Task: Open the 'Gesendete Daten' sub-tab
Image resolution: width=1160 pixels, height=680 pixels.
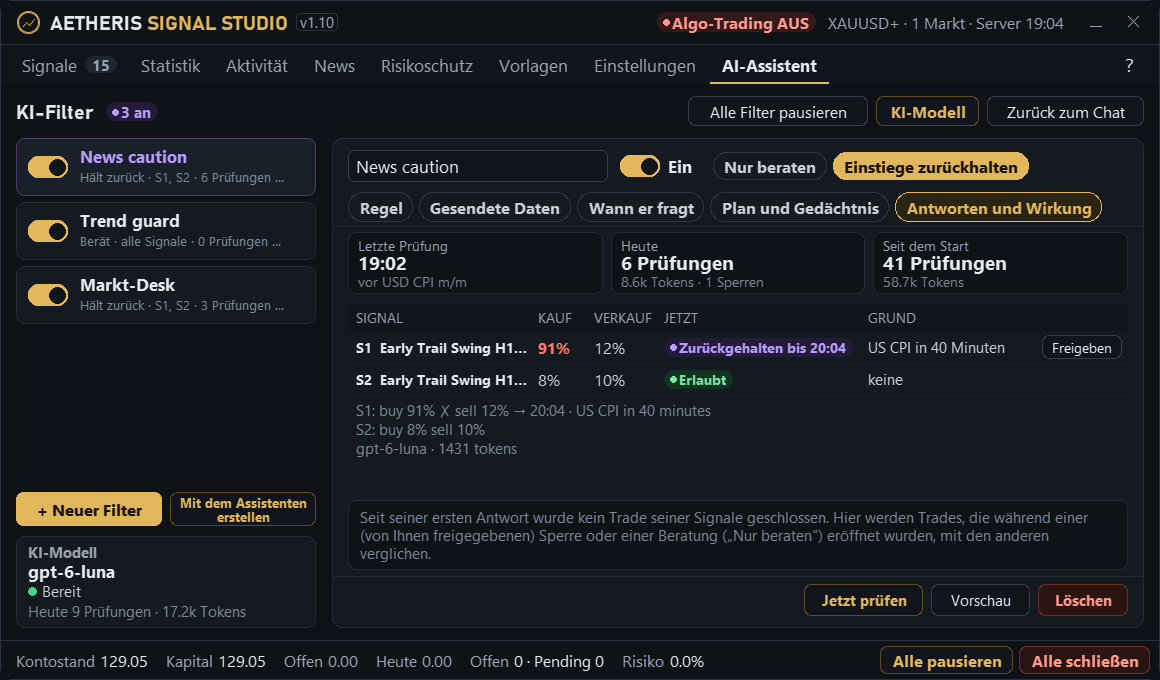Action: tap(494, 209)
